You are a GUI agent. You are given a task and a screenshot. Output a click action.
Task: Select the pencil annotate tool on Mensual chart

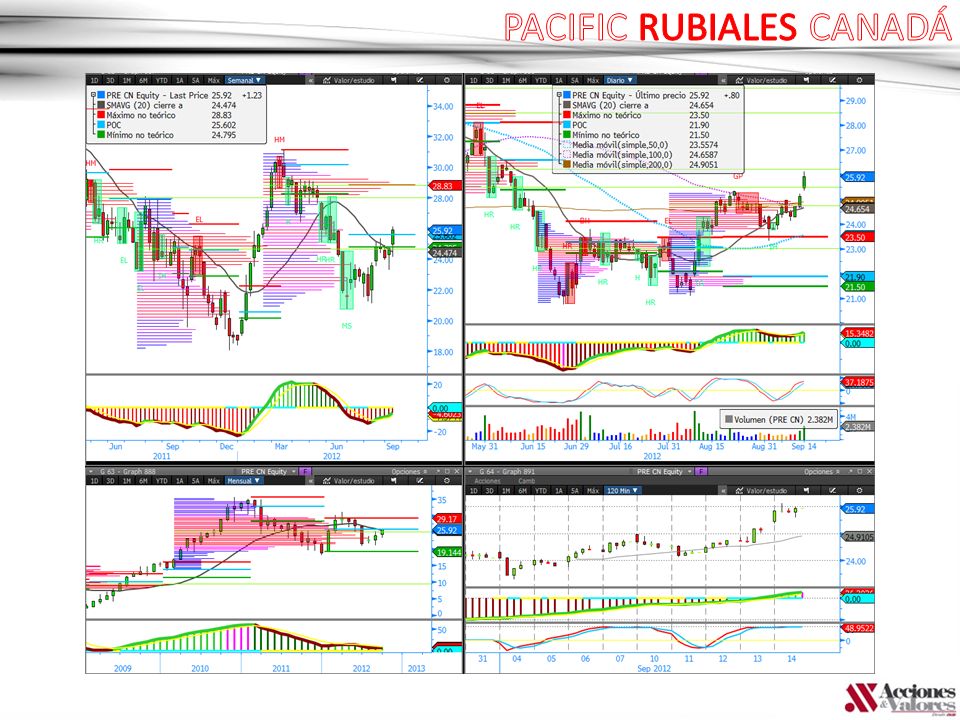click(x=419, y=481)
